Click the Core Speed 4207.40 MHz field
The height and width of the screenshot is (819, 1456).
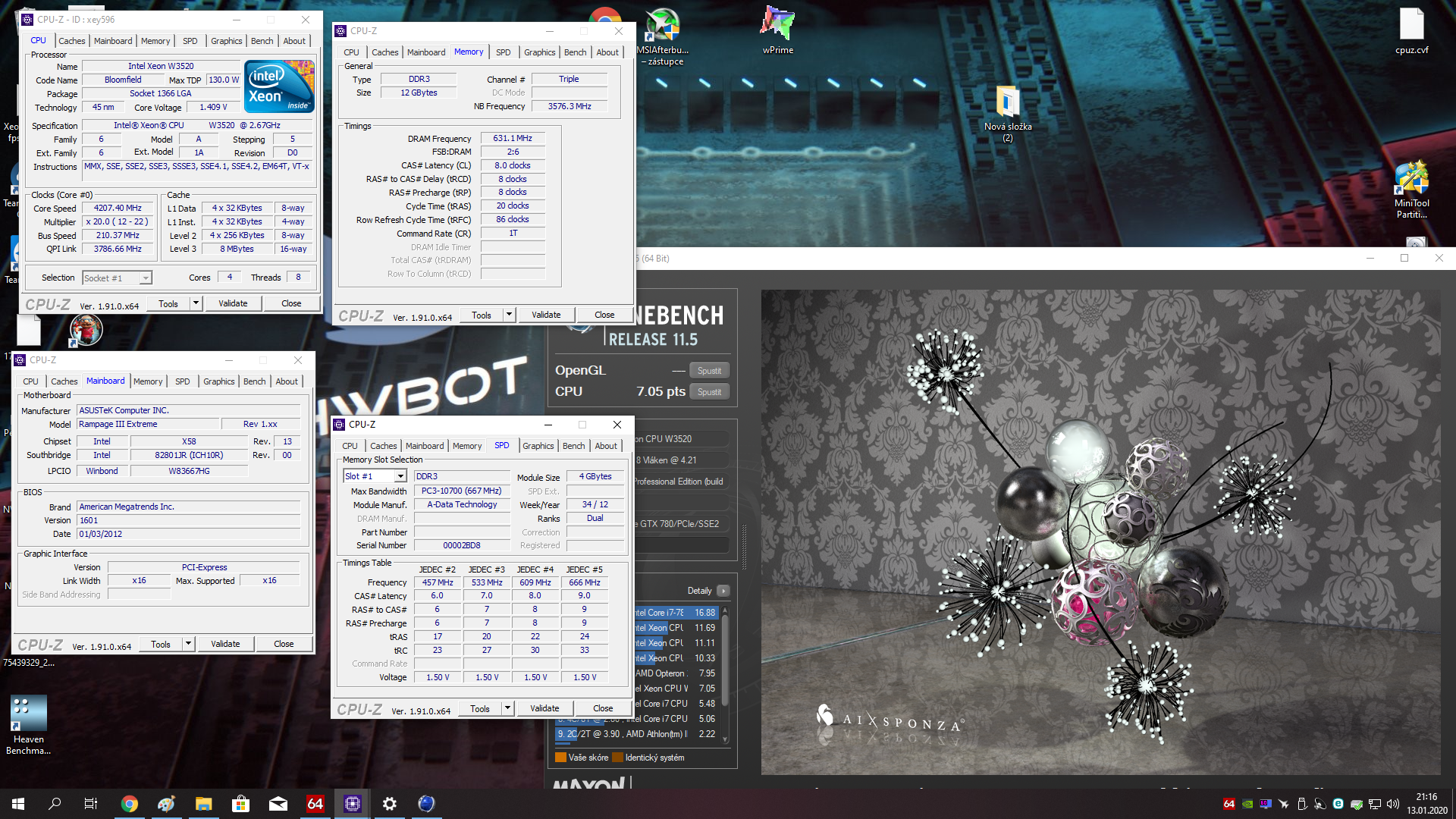tap(118, 208)
